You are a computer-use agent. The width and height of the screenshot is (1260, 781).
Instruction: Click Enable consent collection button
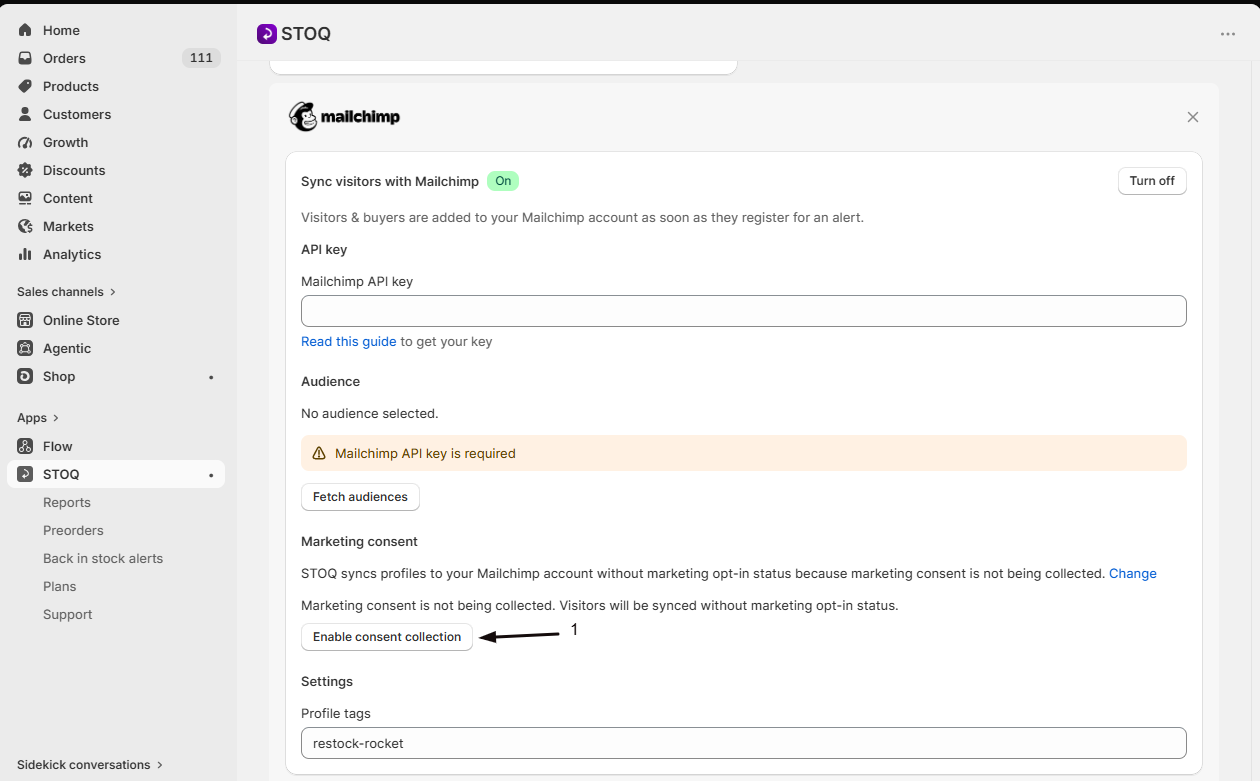coord(387,637)
